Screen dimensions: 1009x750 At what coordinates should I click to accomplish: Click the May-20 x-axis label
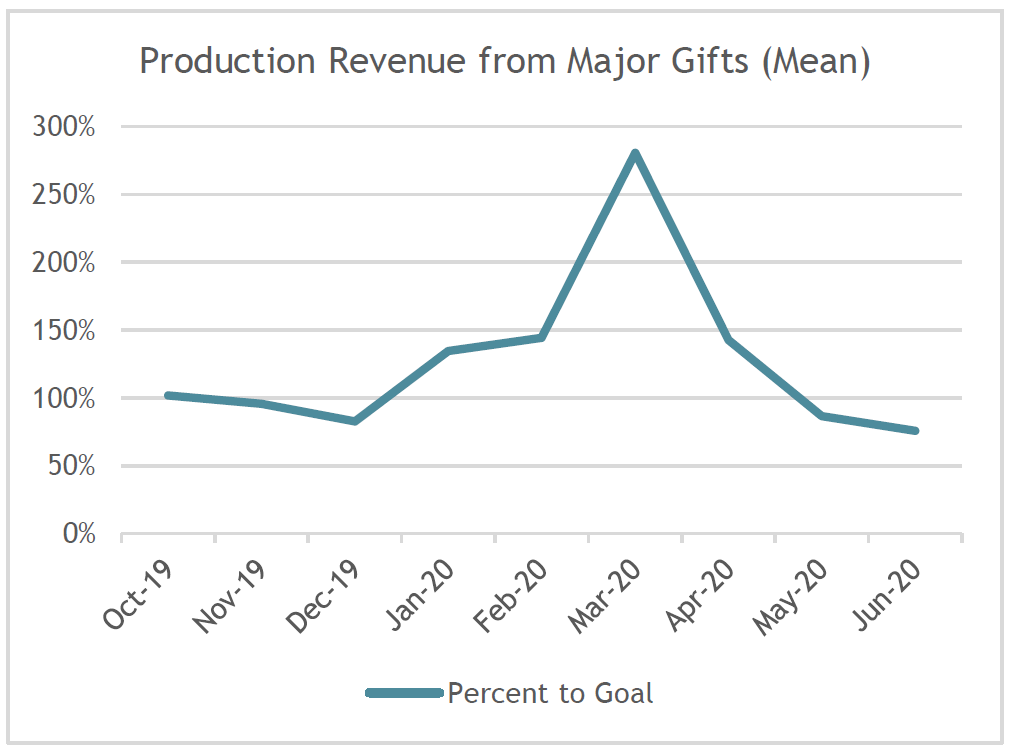790,598
